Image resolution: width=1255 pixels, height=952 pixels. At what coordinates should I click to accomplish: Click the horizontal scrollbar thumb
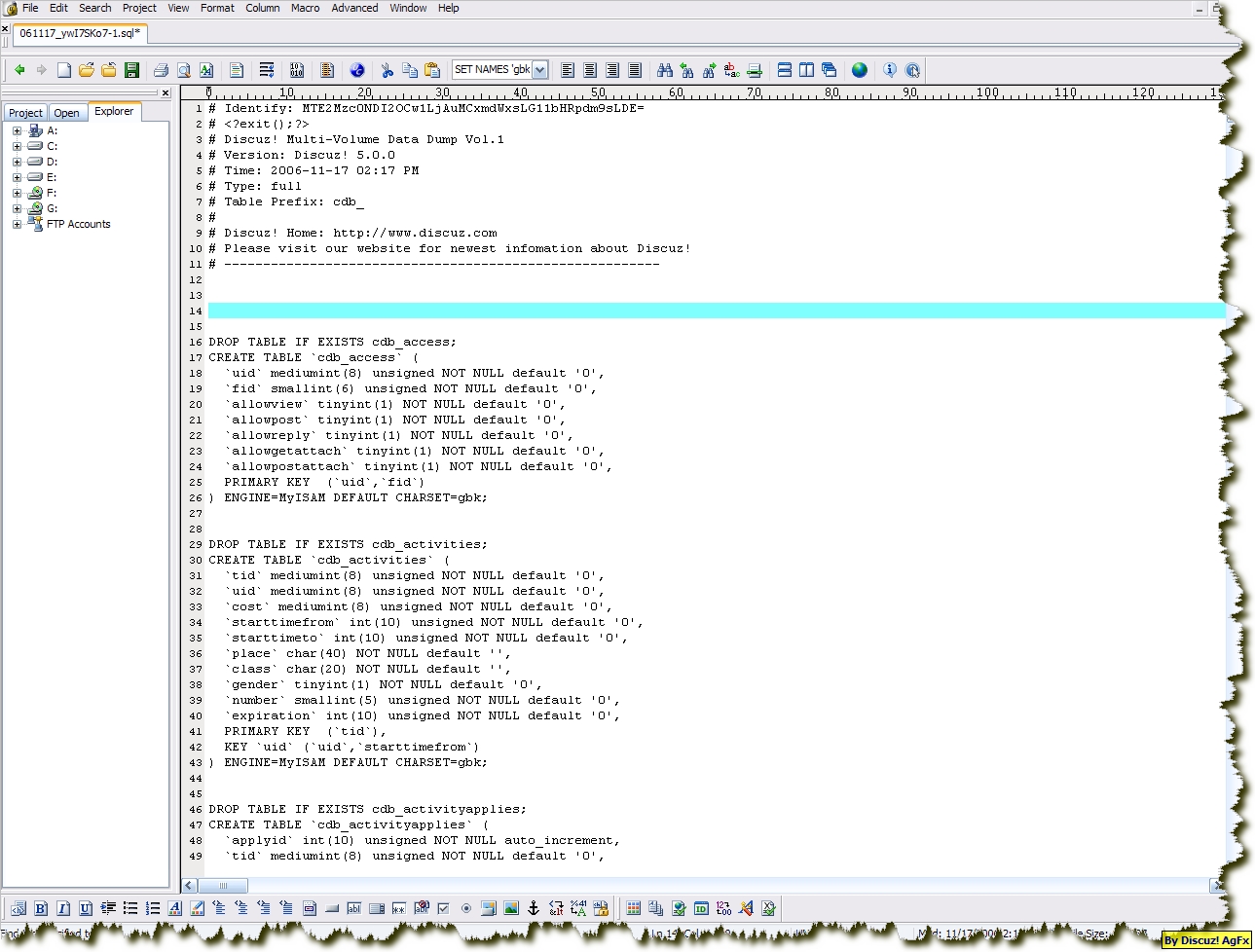(223, 886)
